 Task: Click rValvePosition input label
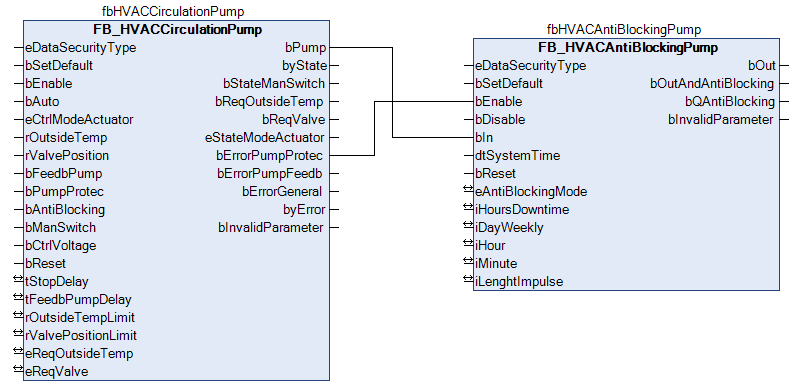(x=67, y=155)
